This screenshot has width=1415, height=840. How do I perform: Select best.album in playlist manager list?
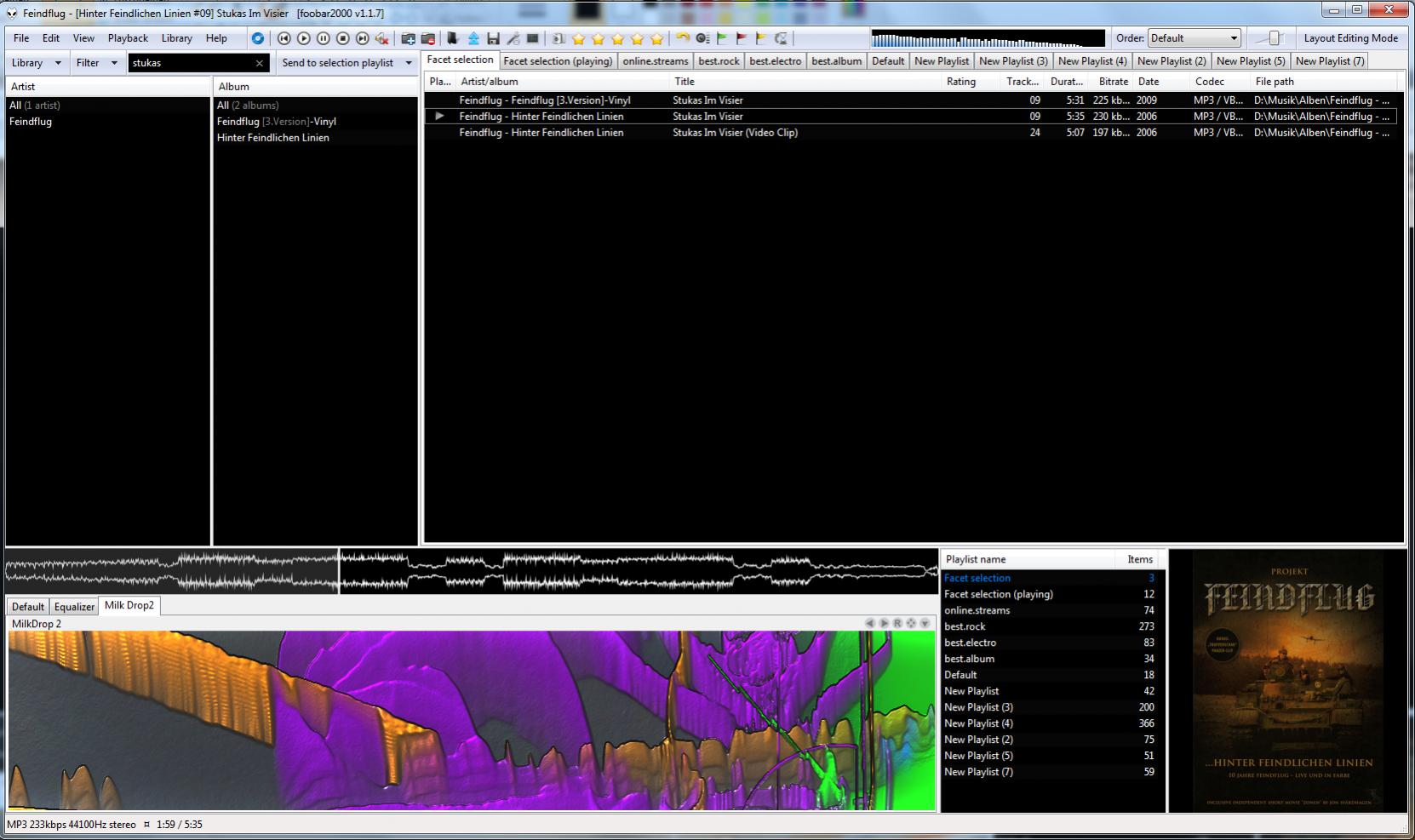click(x=1052, y=659)
